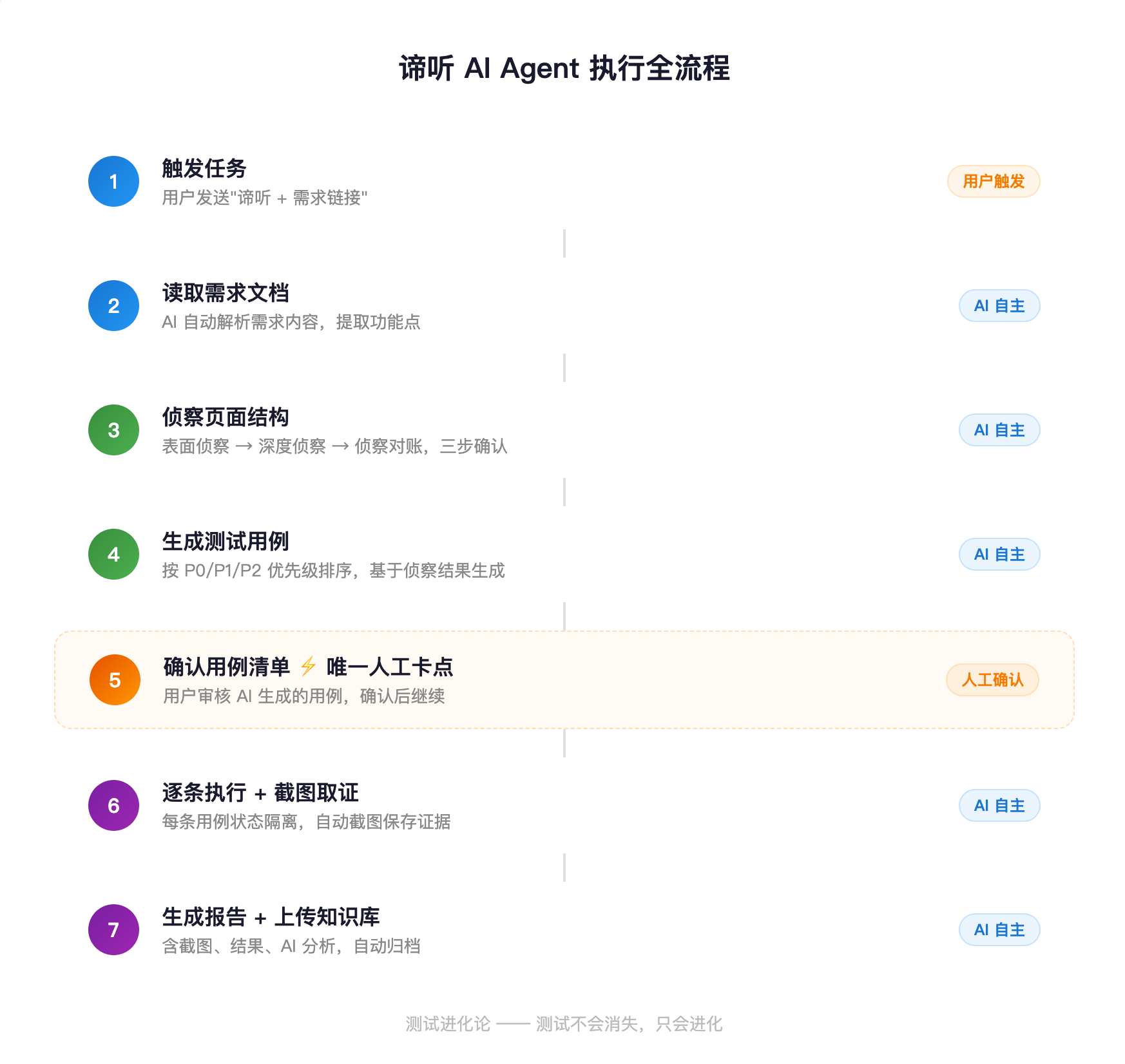Select the purple step 7 circle
The height and width of the screenshot is (1064, 1125).
tap(113, 930)
